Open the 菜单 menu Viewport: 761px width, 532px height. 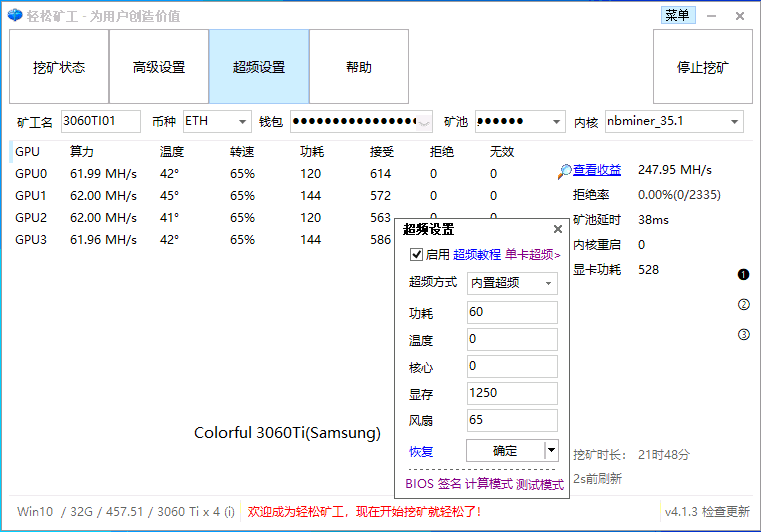coord(677,15)
